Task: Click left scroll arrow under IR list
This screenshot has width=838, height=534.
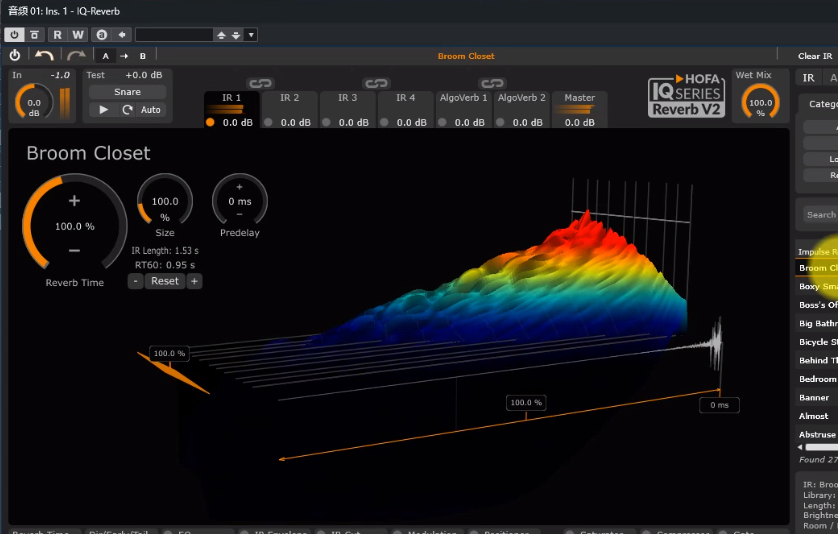Action: point(800,447)
